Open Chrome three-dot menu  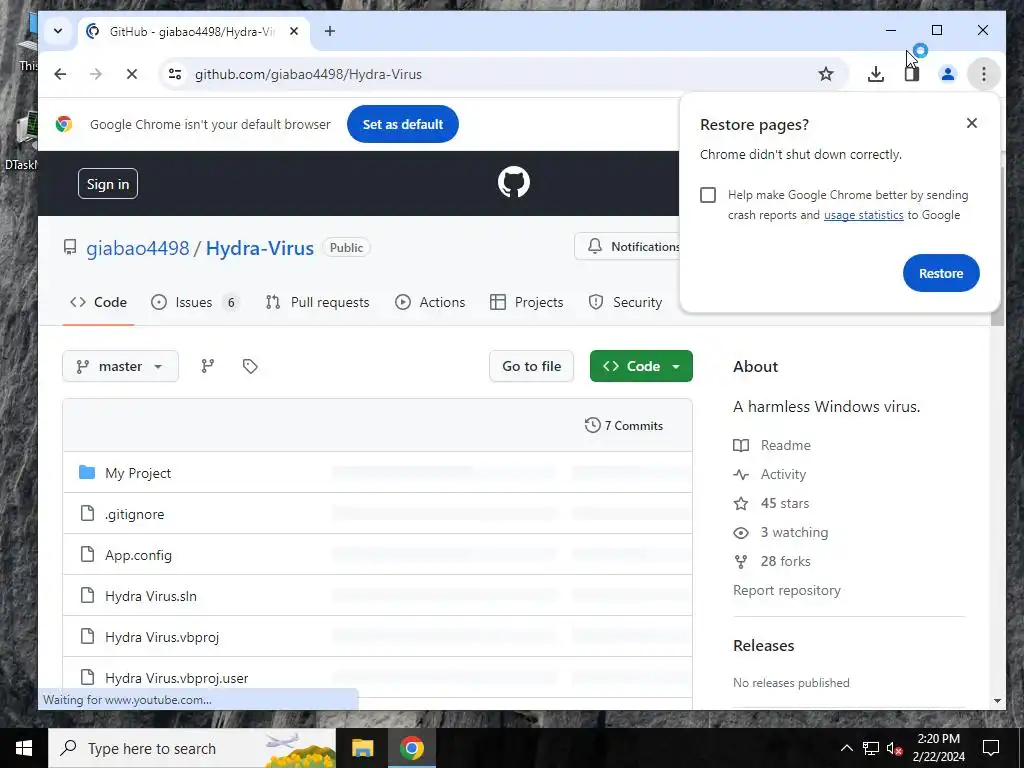(984, 74)
